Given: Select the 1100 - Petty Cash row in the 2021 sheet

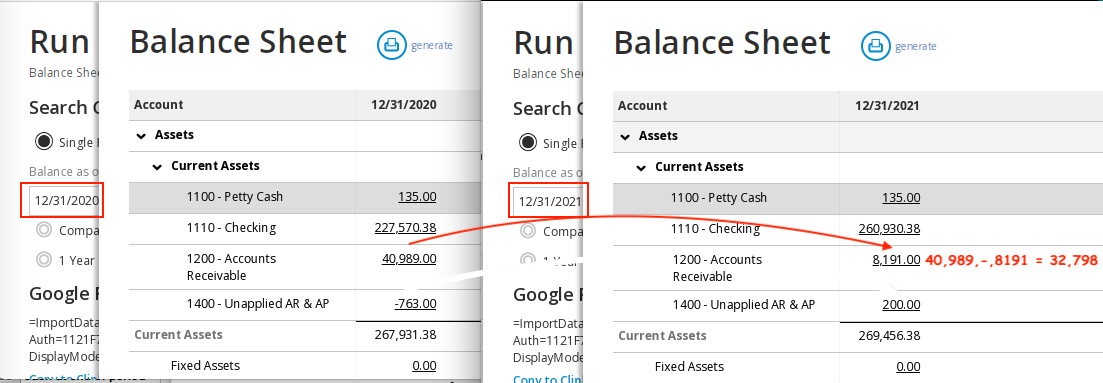Looking at the screenshot, I should click(x=857, y=198).
